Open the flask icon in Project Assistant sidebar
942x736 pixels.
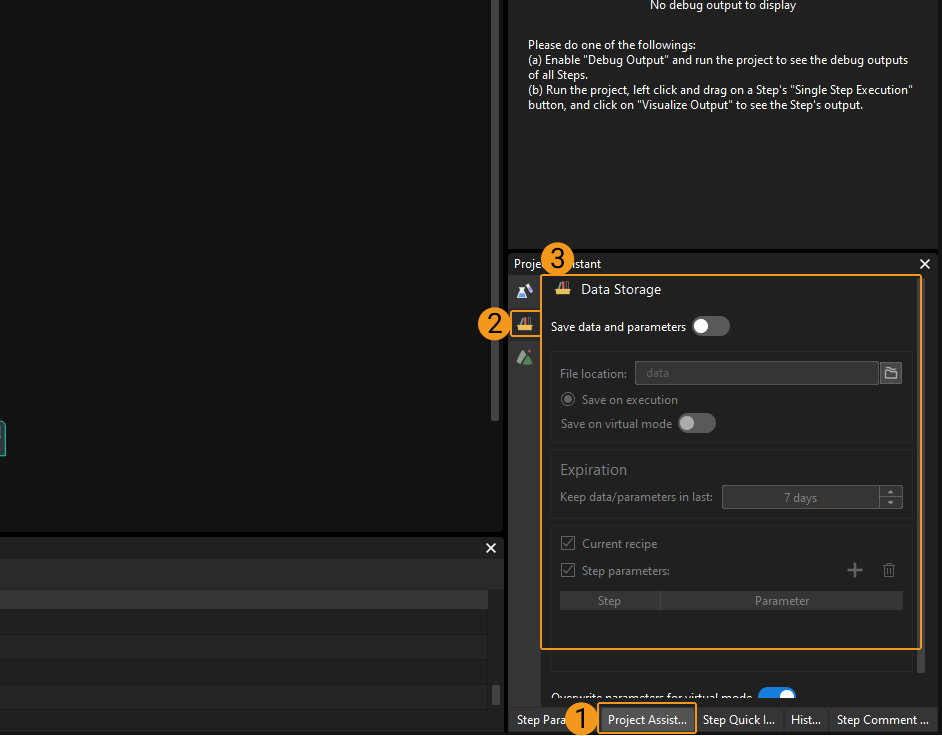tap(524, 291)
